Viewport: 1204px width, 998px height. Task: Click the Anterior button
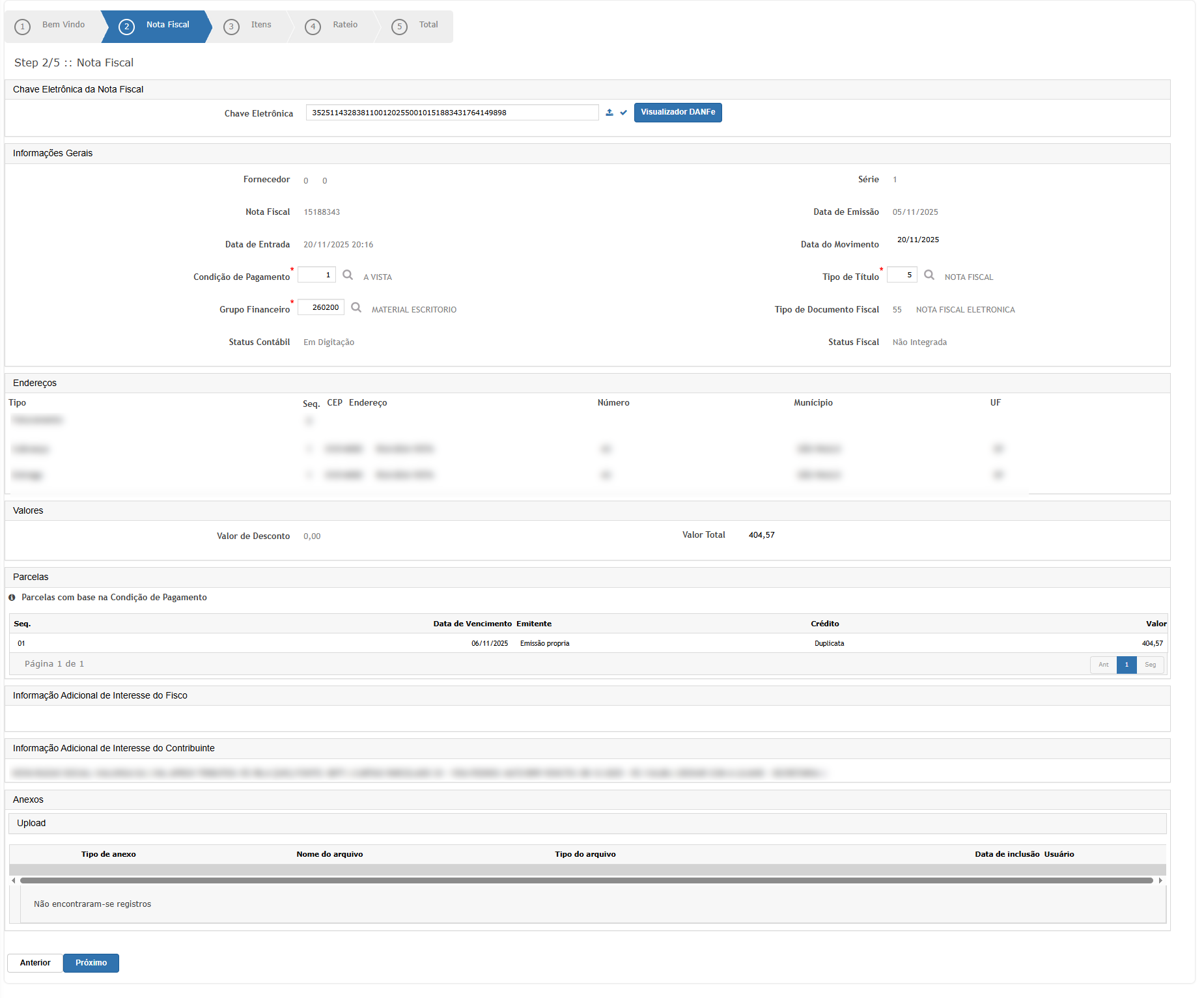click(35, 963)
